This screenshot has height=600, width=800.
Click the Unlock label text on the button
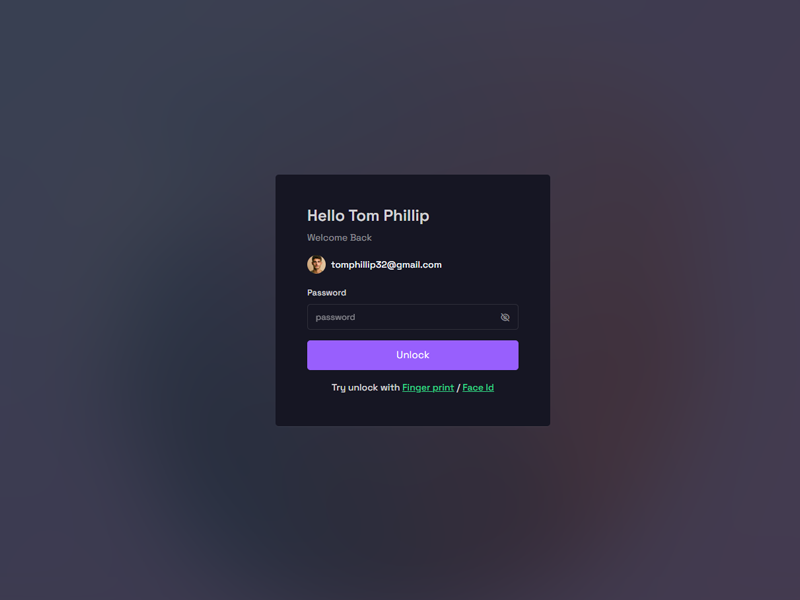[x=413, y=355]
